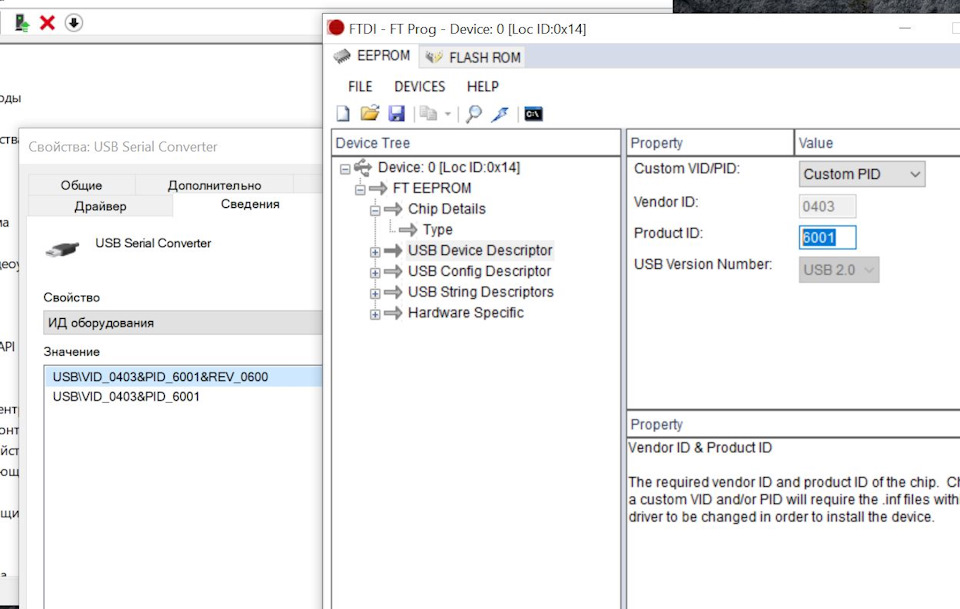This screenshot has width=960, height=609.
Task: Click the Vendor ID field showing 0403
Action: point(827,206)
